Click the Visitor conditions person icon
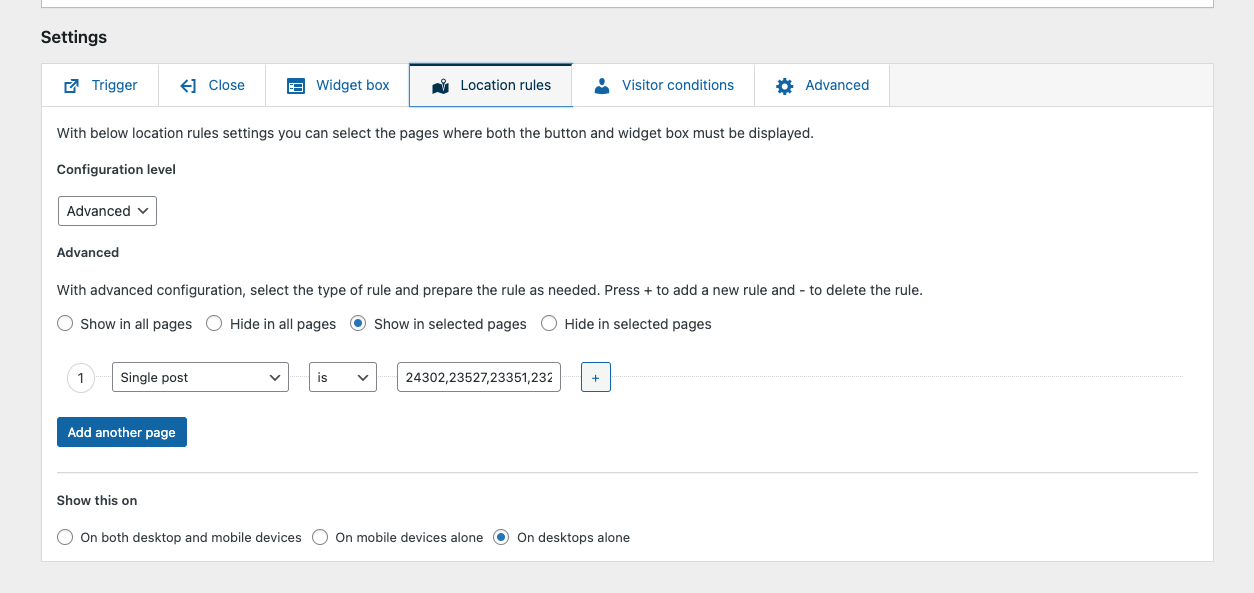The height and width of the screenshot is (593, 1254). [x=602, y=86]
